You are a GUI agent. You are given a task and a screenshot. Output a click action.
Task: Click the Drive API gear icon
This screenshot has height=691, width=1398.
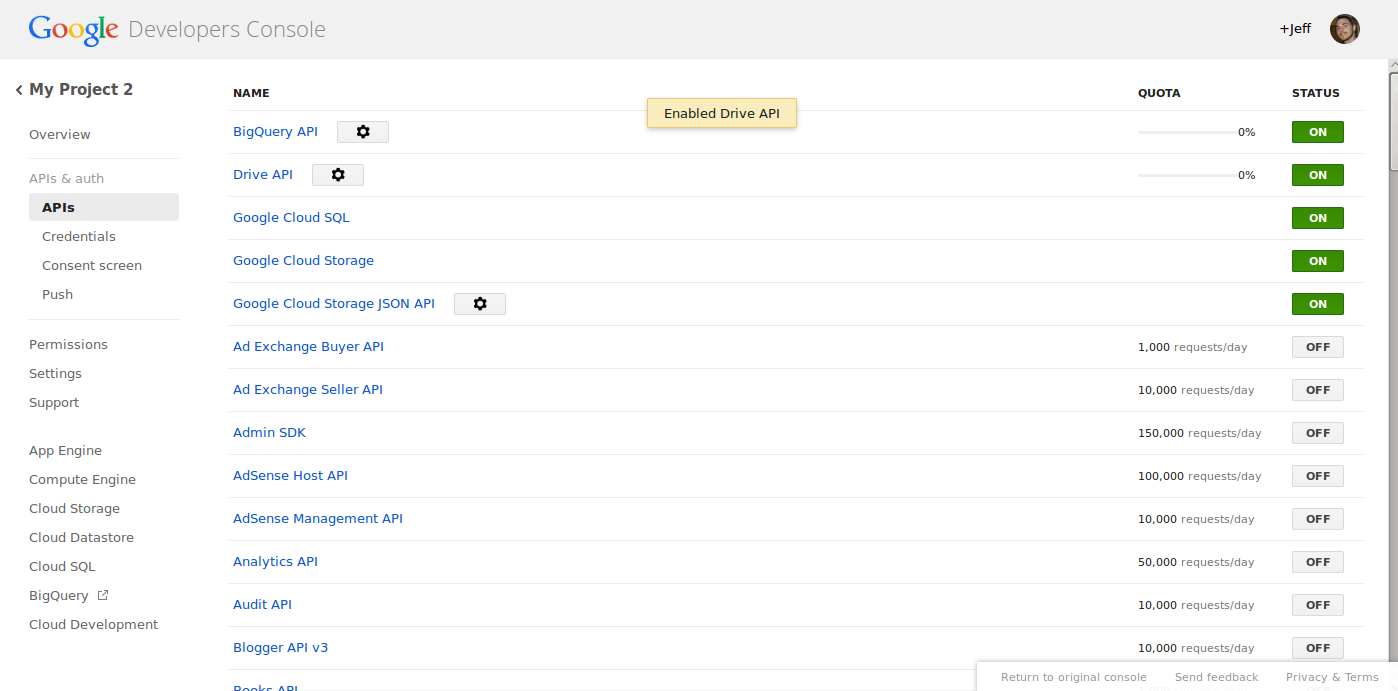tap(338, 175)
